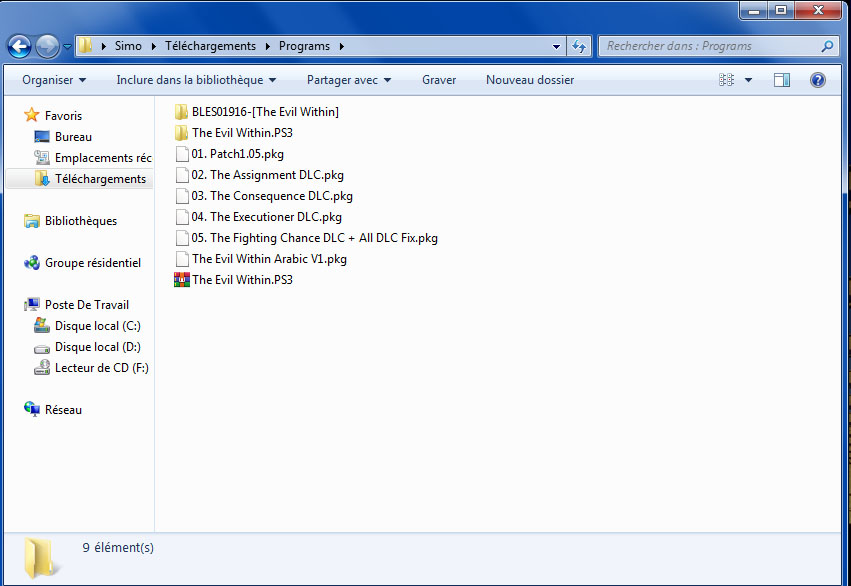Open the recent pages dropdown arrow
Viewport: 851px width, 586px height.
coord(67,46)
